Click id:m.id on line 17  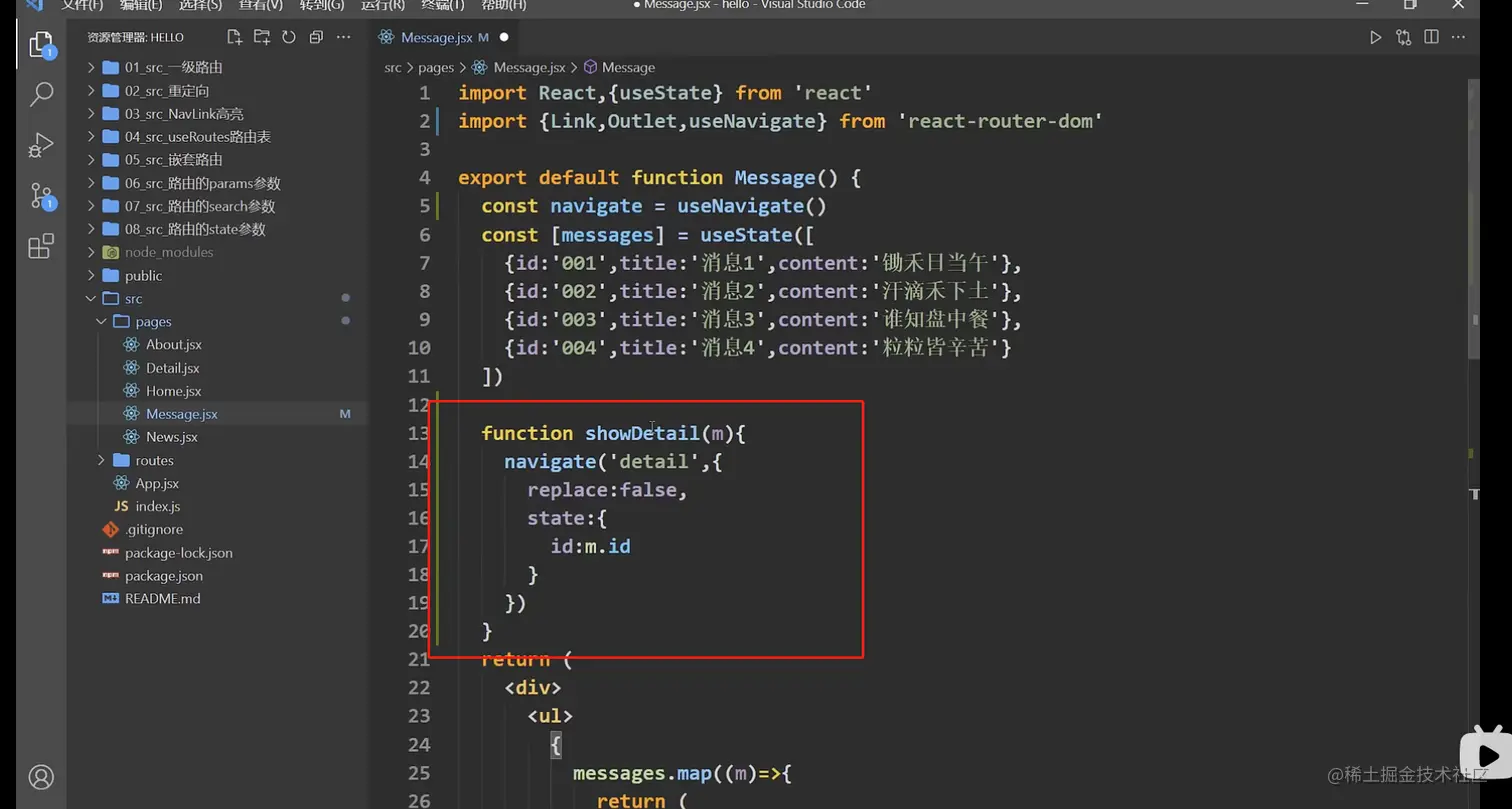click(x=591, y=546)
